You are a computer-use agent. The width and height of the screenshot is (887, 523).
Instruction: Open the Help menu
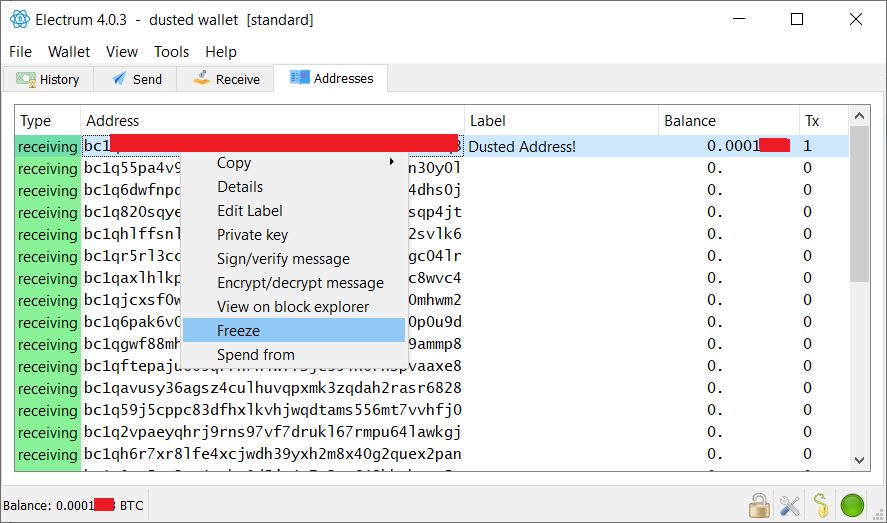tap(221, 52)
